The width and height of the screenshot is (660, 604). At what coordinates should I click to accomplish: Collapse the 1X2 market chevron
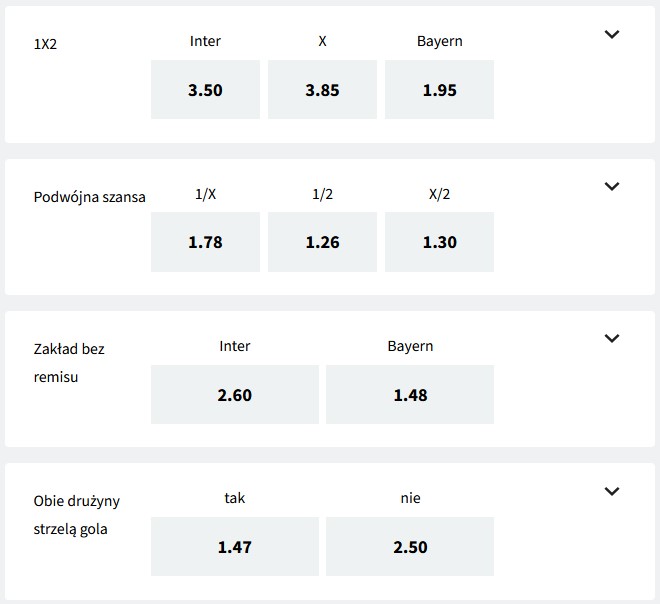point(613,34)
